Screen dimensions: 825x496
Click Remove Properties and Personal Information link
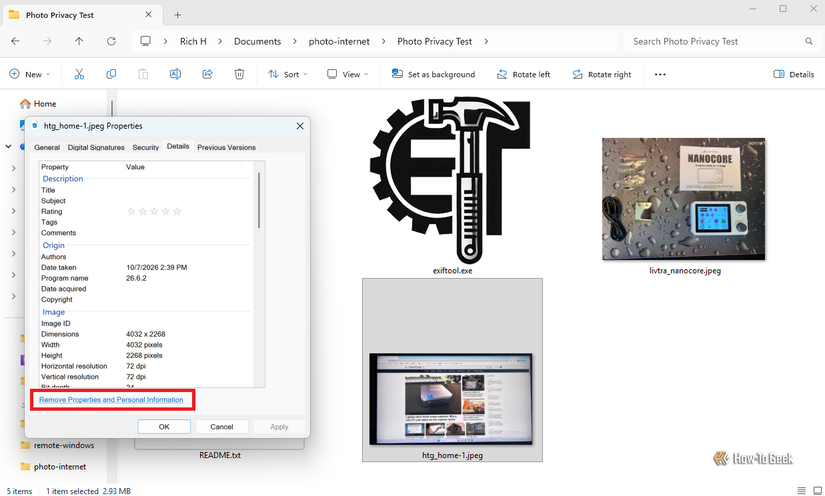pyautogui.click(x=111, y=400)
